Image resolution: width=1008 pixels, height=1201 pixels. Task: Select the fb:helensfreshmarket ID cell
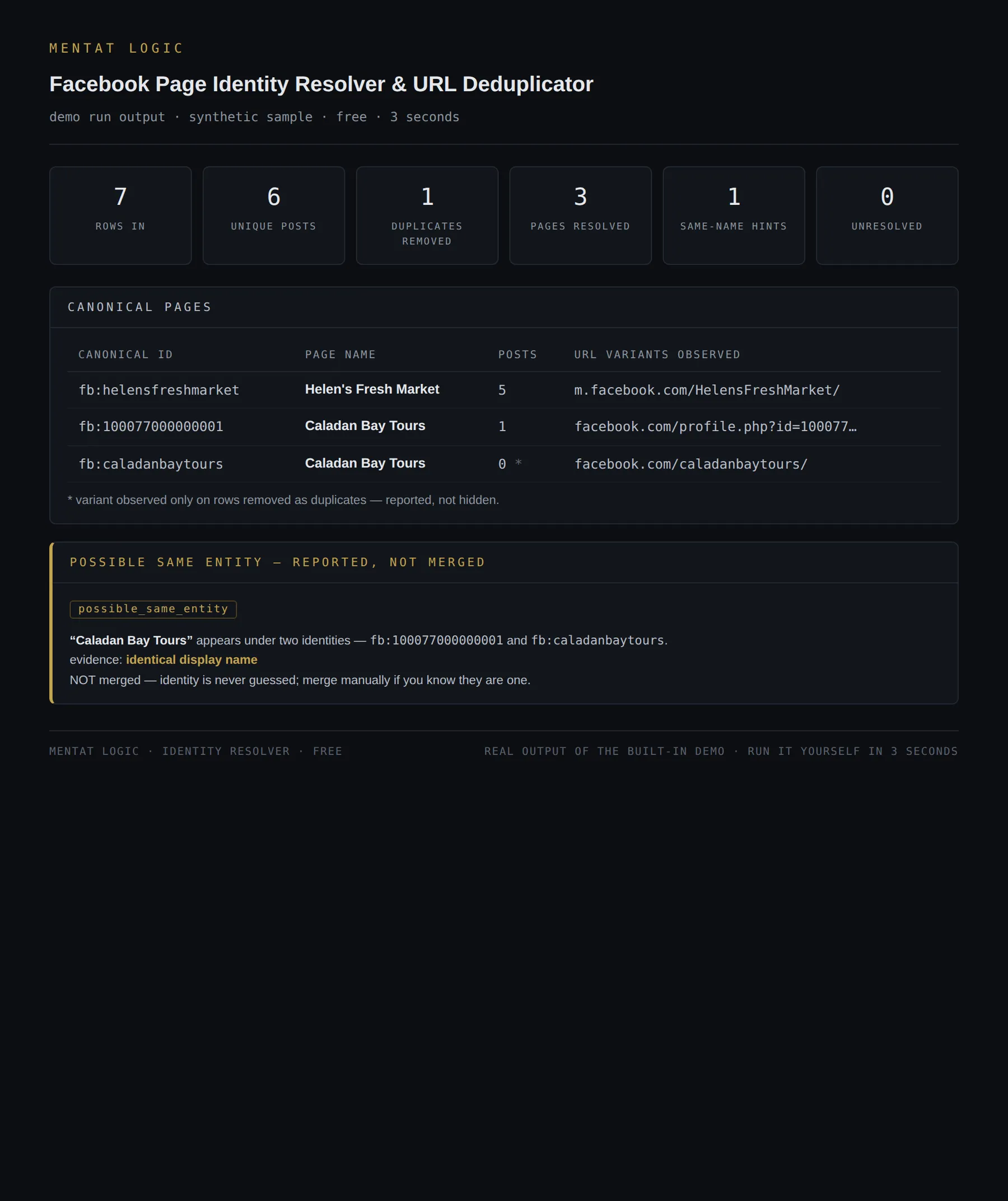click(159, 390)
